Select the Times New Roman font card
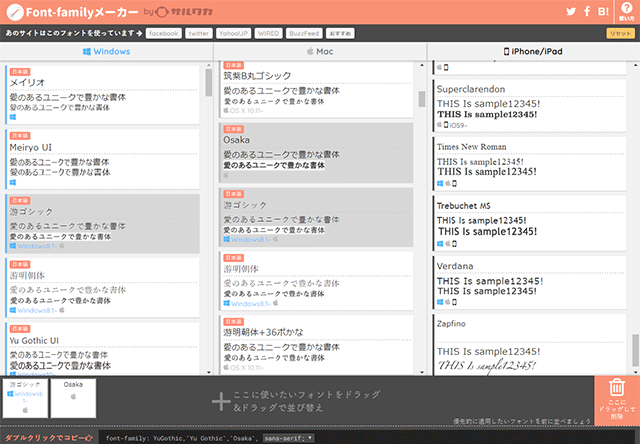The width and height of the screenshot is (640, 444). [x=529, y=164]
